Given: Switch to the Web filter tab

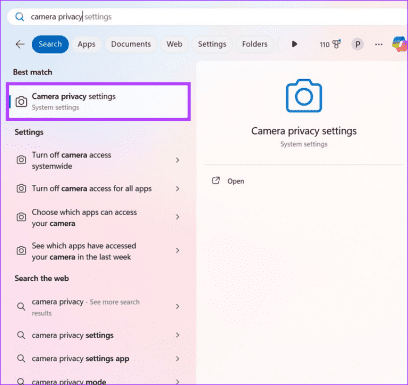Looking at the screenshot, I should pyautogui.click(x=174, y=44).
